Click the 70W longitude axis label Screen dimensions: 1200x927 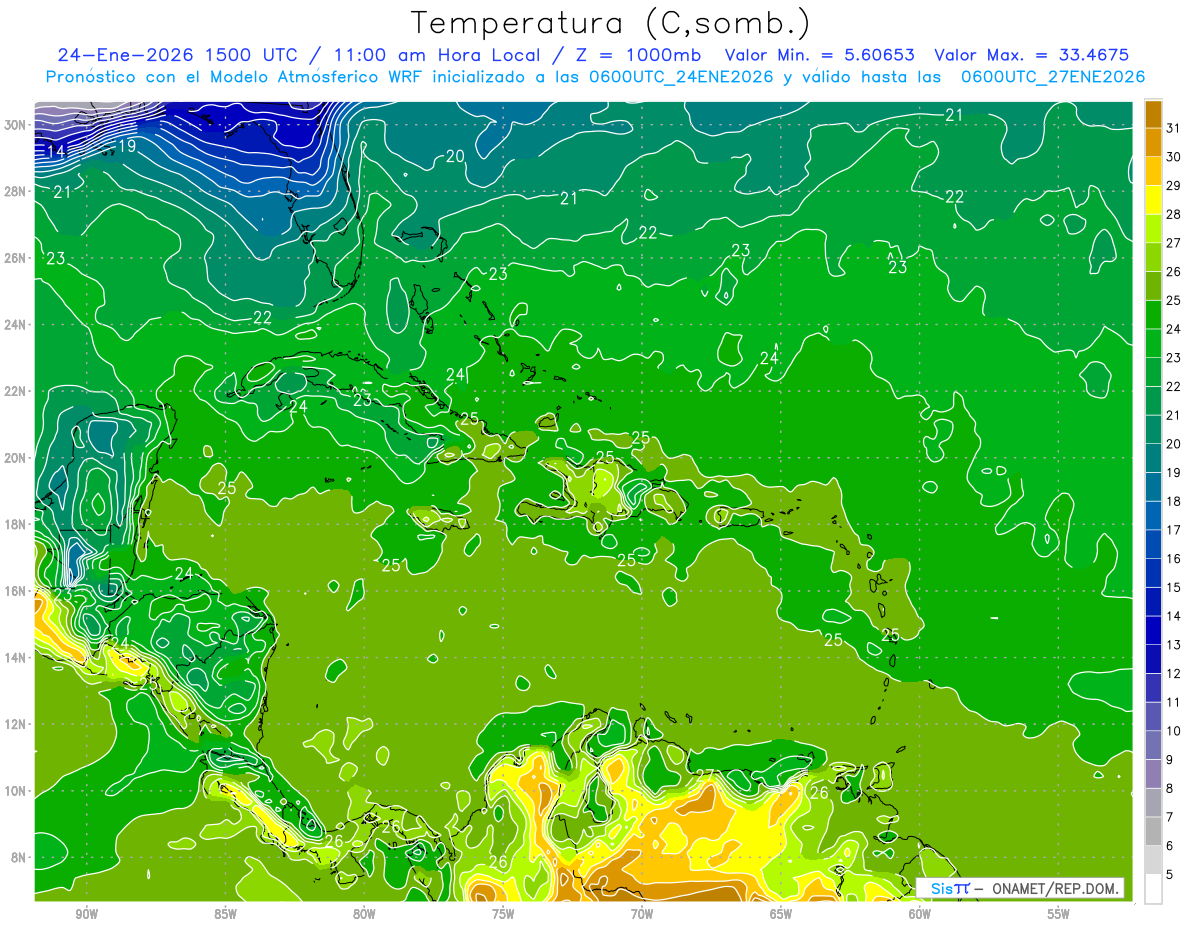click(642, 914)
